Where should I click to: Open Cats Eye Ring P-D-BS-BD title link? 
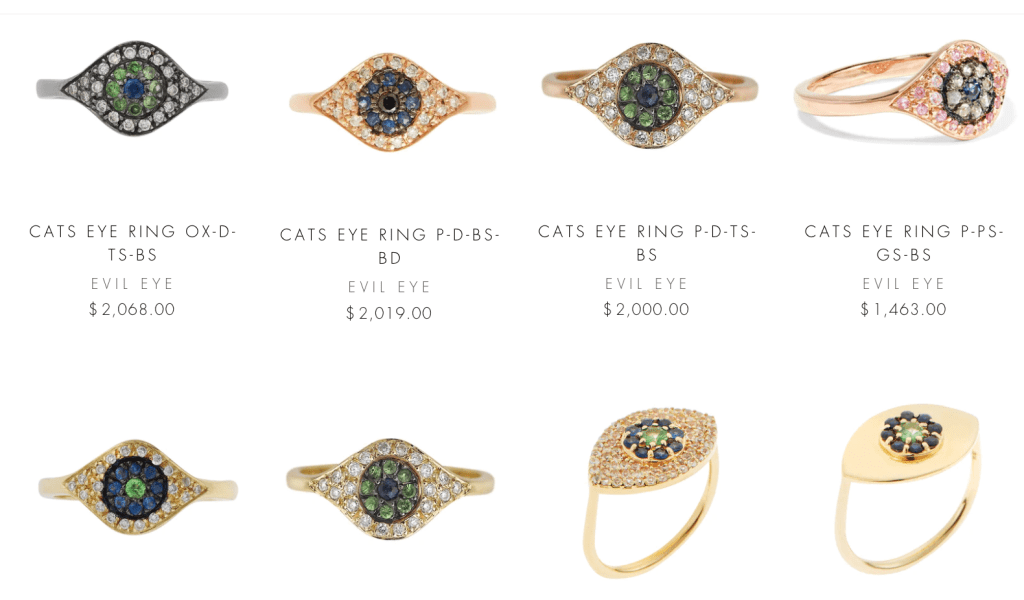click(x=390, y=246)
